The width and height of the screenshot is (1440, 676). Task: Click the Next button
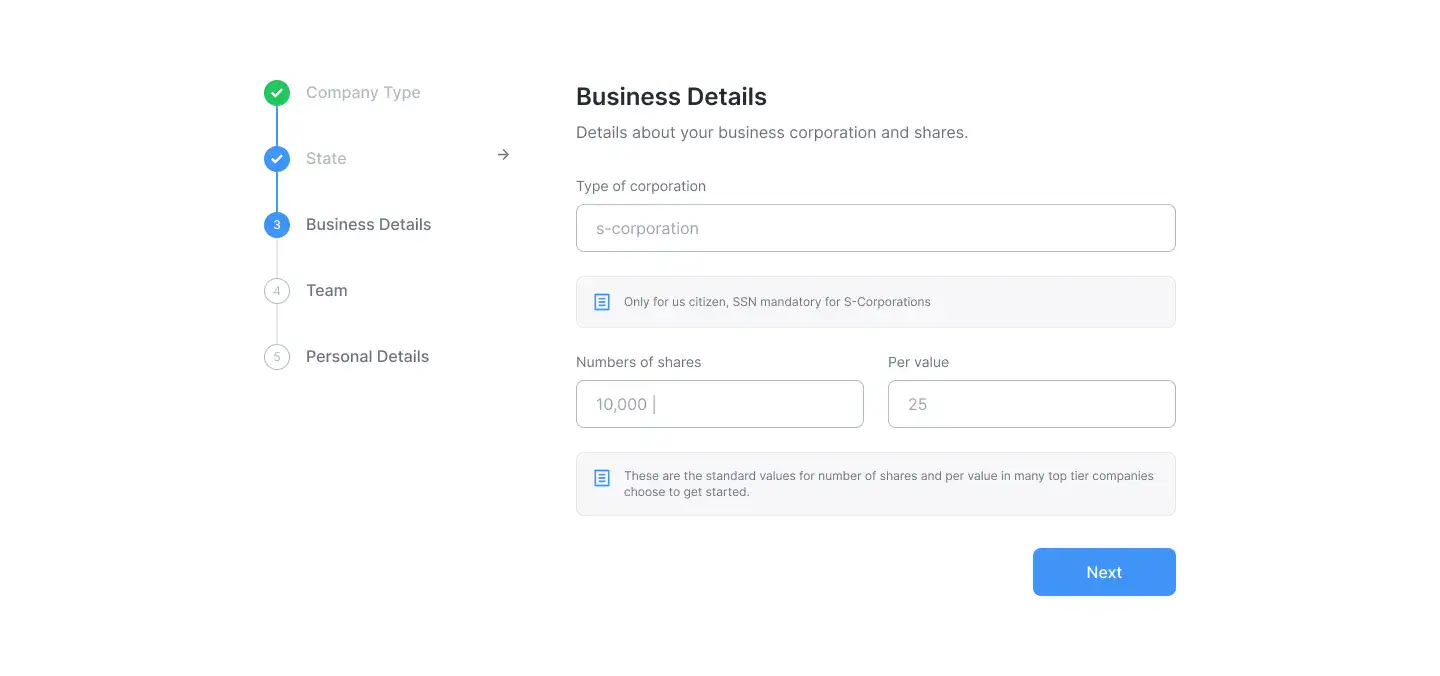[x=1104, y=572]
